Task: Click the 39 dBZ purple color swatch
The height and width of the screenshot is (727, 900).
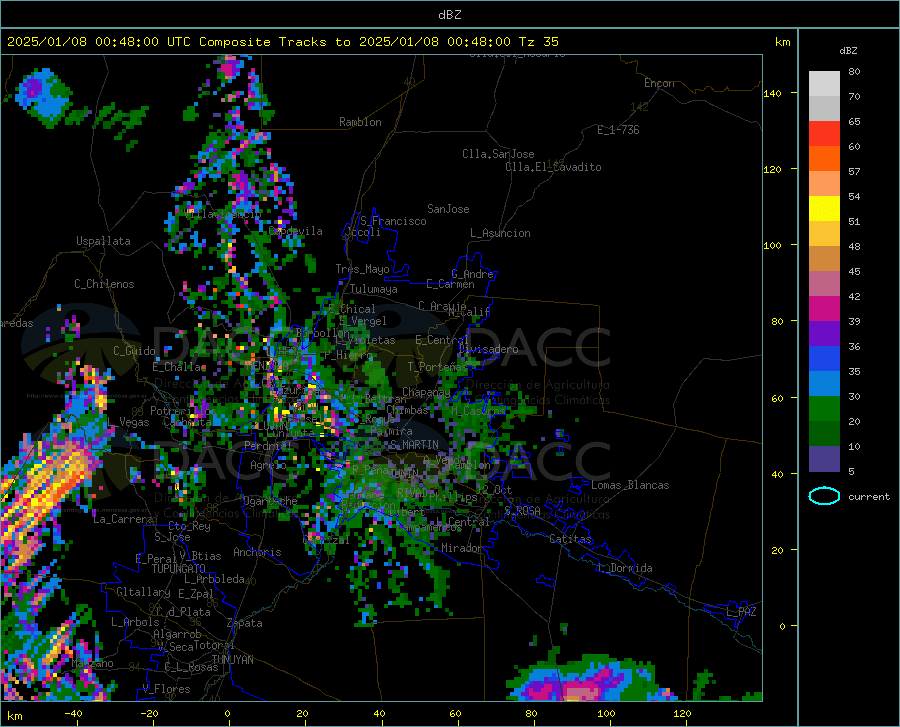Action: click(x=824, y=333)
